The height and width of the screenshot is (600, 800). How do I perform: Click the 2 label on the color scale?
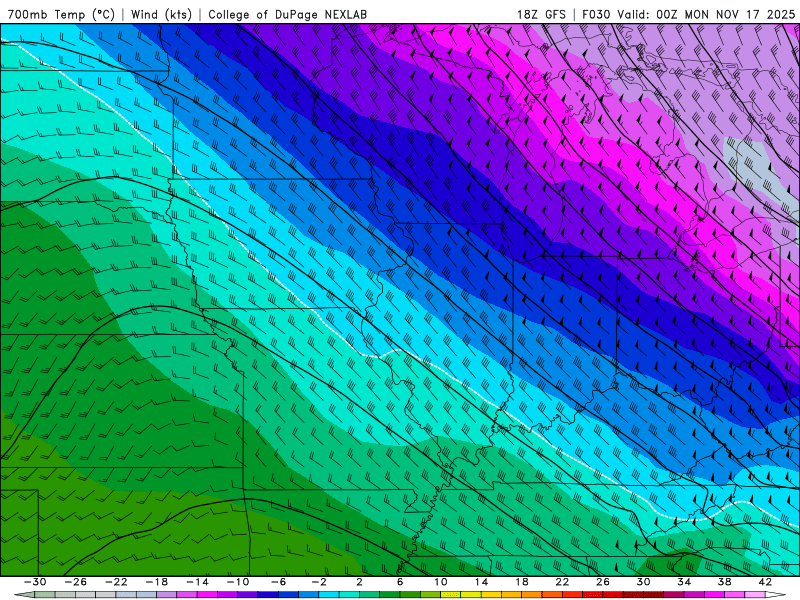coord(360,582)
